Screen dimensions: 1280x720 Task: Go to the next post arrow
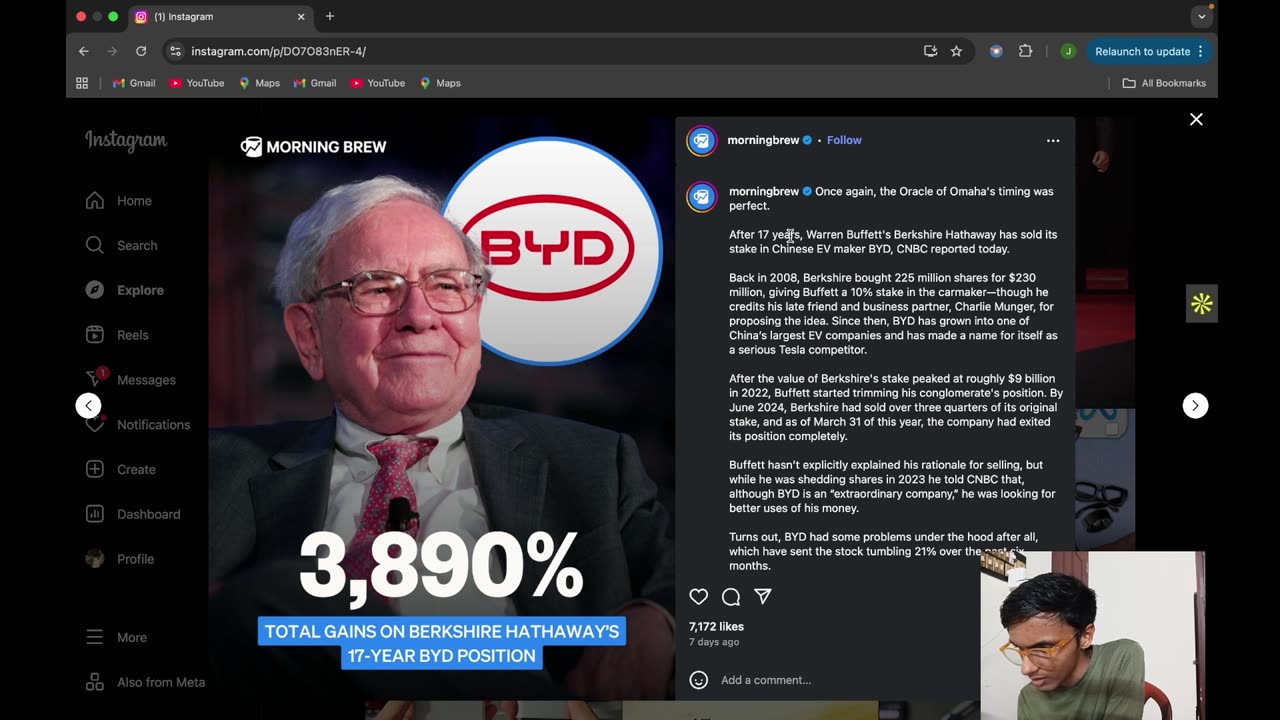pyautogui.click(x=1195, y=405)
